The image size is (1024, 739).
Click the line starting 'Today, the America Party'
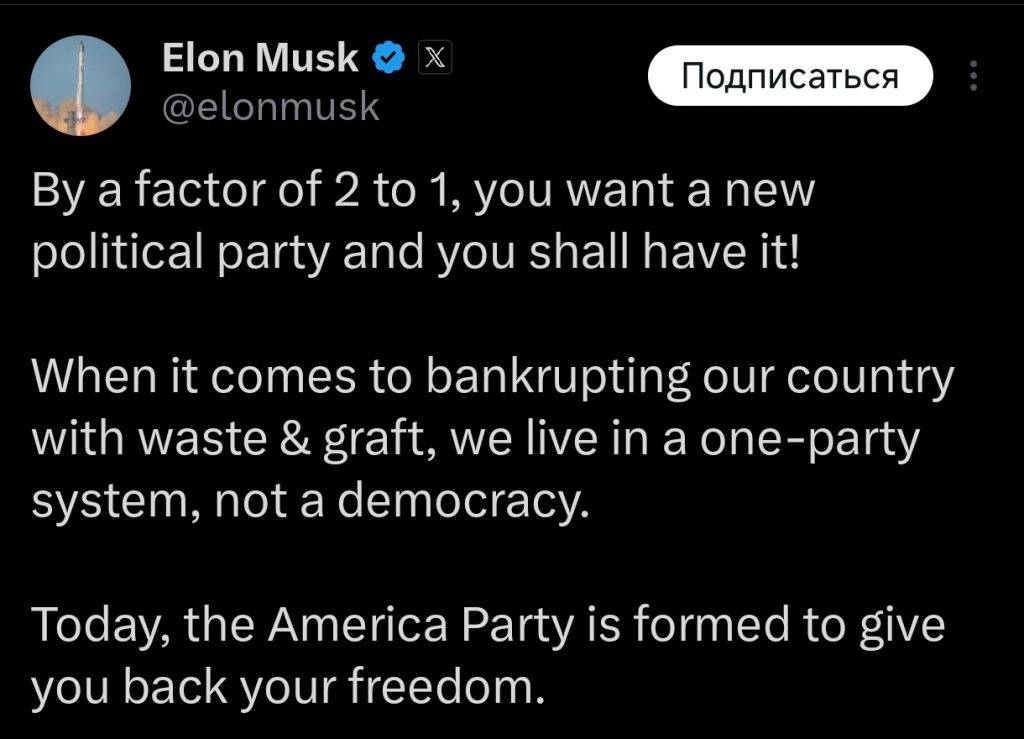click(x=488, y=625)
